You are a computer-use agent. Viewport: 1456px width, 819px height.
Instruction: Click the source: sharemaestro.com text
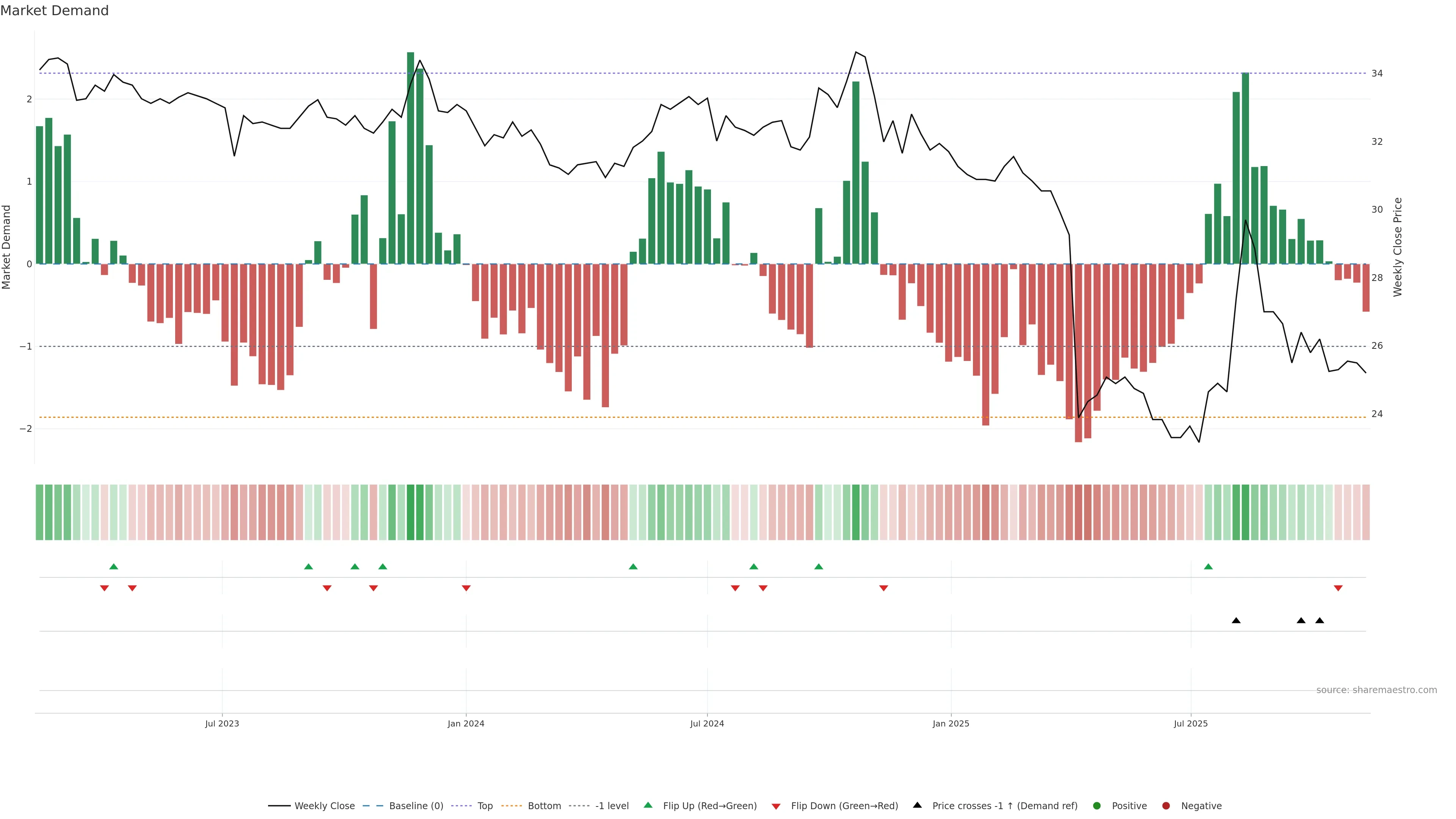click(1376, 690)
